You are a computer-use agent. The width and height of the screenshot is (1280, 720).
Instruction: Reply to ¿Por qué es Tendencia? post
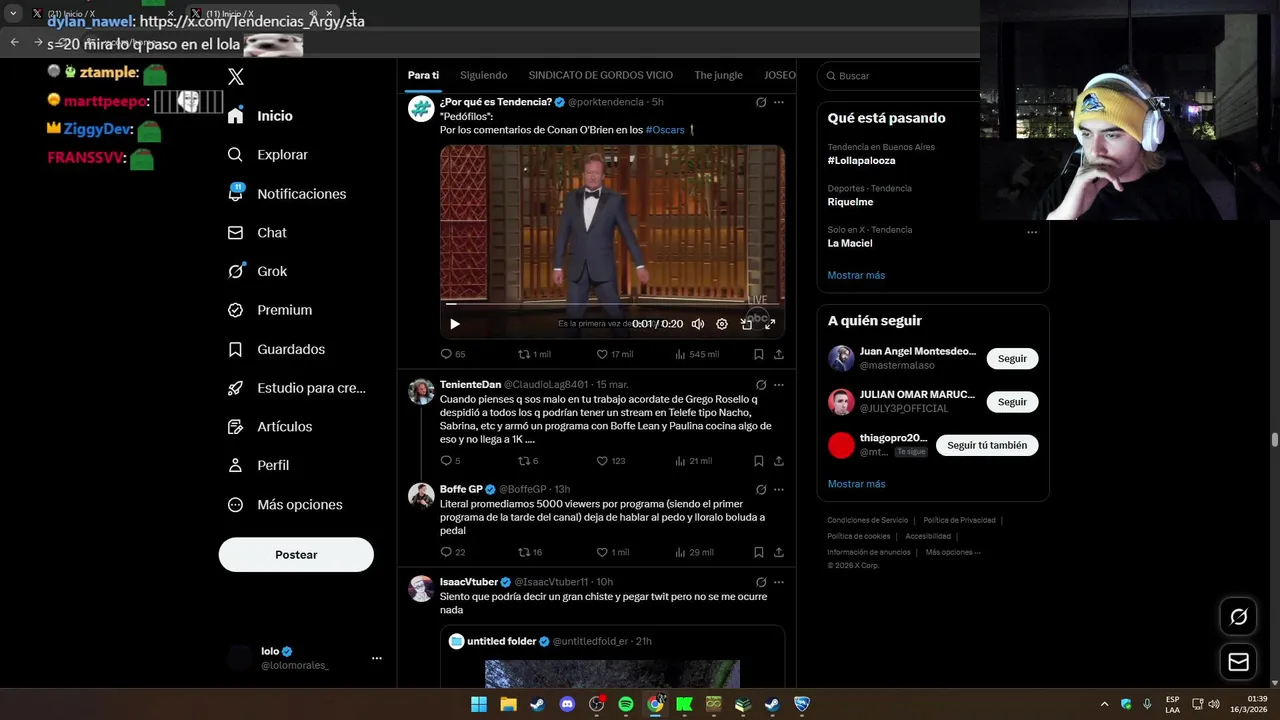click(x=453, y=354)
